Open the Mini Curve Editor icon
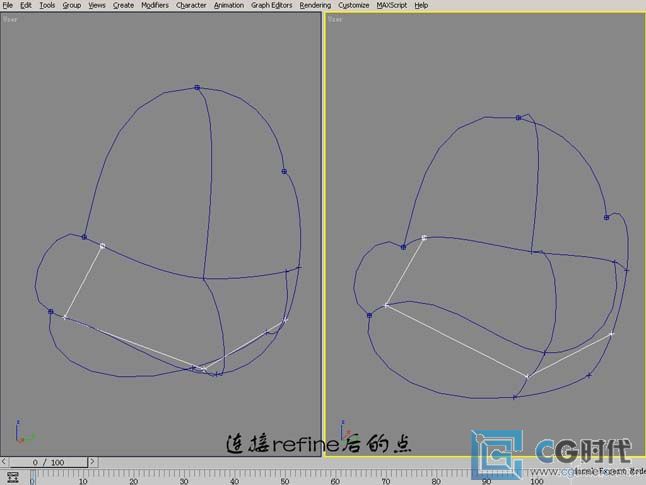 coord(13,477)
